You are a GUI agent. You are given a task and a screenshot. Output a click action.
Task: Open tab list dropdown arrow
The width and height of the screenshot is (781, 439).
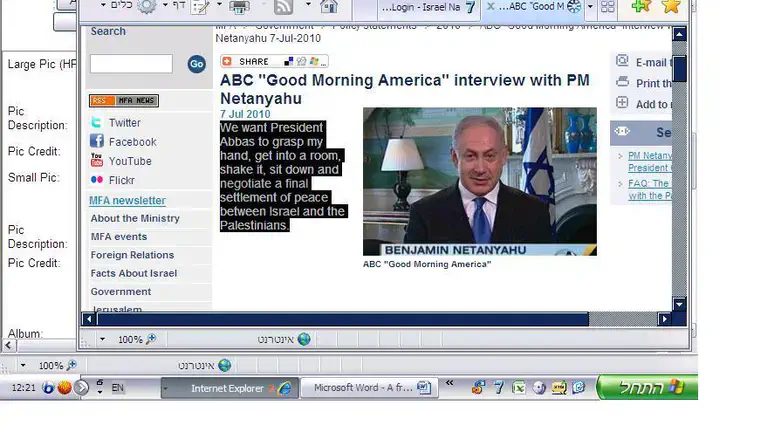click(590, 7)
